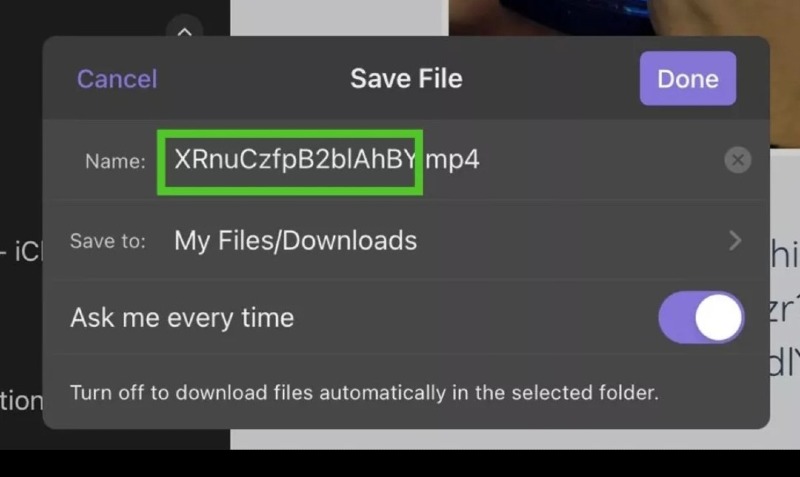This screenshot has height=477, width=800.
Task: Click inside the highlighted XRnuCzfpB2blAhBY name field
Action: coord(290,162)
